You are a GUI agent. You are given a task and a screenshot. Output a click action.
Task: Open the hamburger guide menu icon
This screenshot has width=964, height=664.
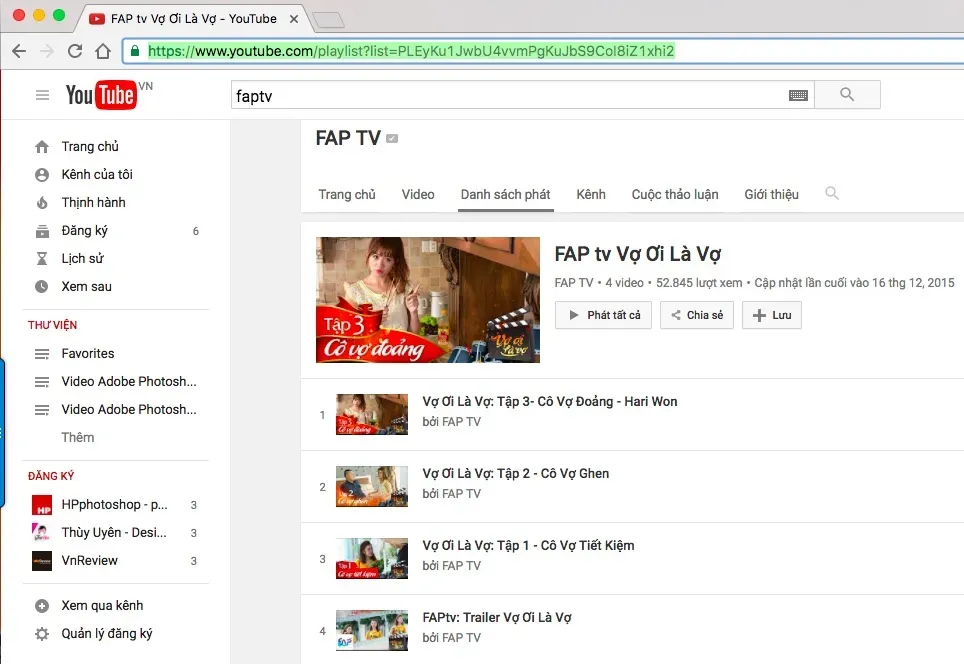(x=42, y=95)
